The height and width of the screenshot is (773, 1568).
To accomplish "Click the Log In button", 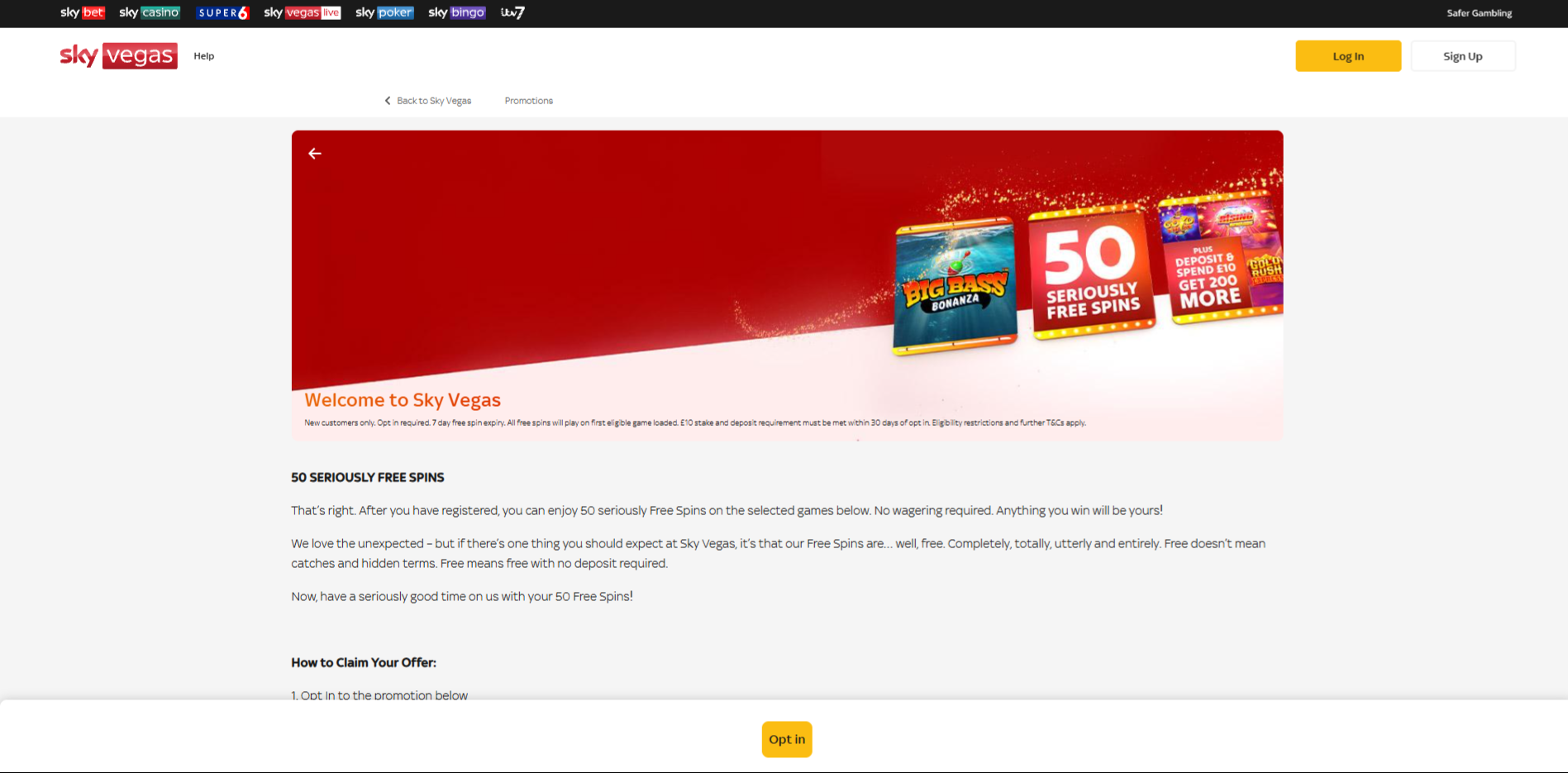I will (x=1348, y=56).
